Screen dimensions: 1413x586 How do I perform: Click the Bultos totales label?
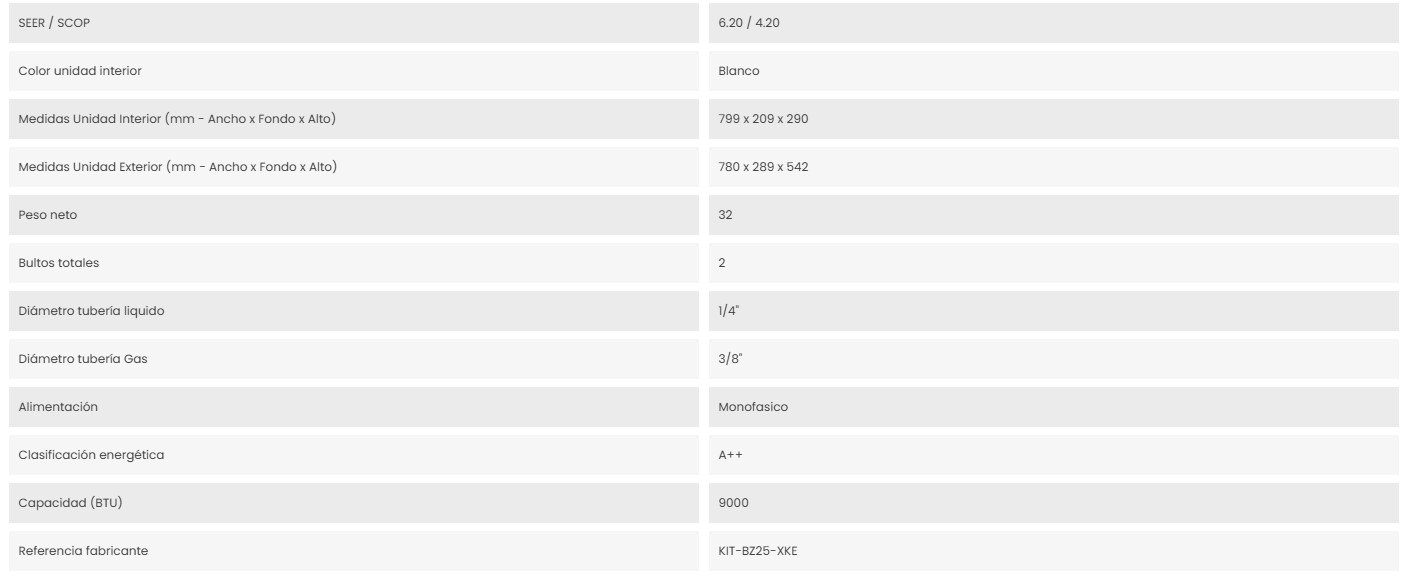pos(59,263)
